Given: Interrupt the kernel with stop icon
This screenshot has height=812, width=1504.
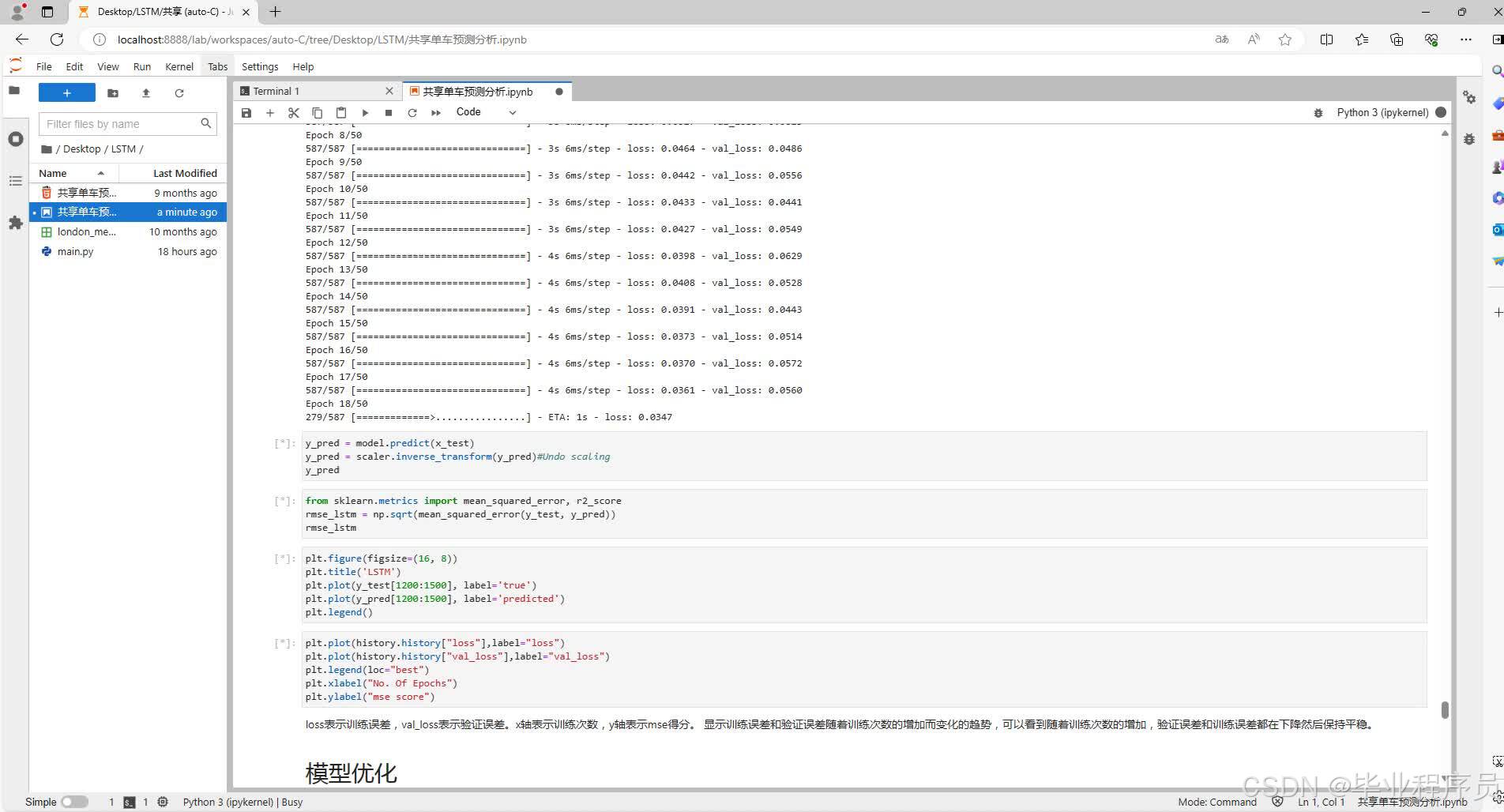Looking at the screenshot, I should (x=389, y=113).
